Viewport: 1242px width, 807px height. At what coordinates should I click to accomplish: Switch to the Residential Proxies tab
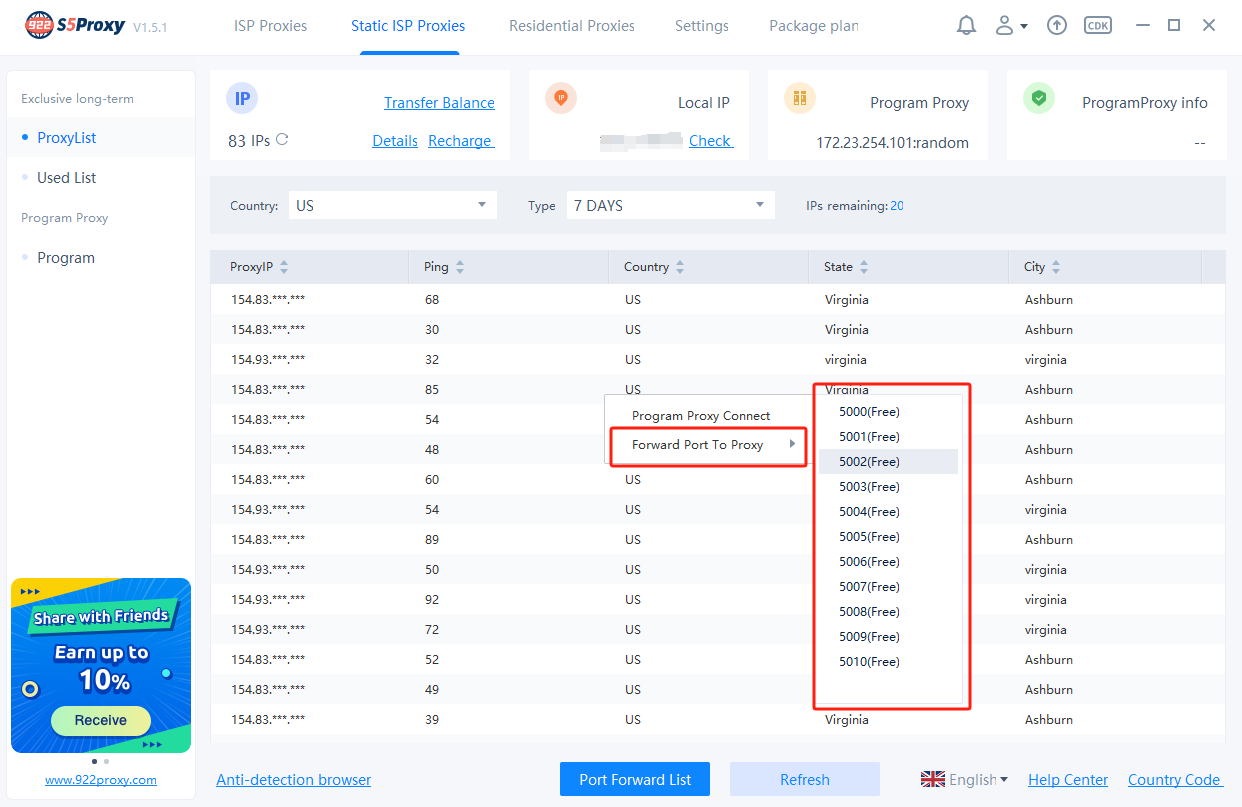571,26
